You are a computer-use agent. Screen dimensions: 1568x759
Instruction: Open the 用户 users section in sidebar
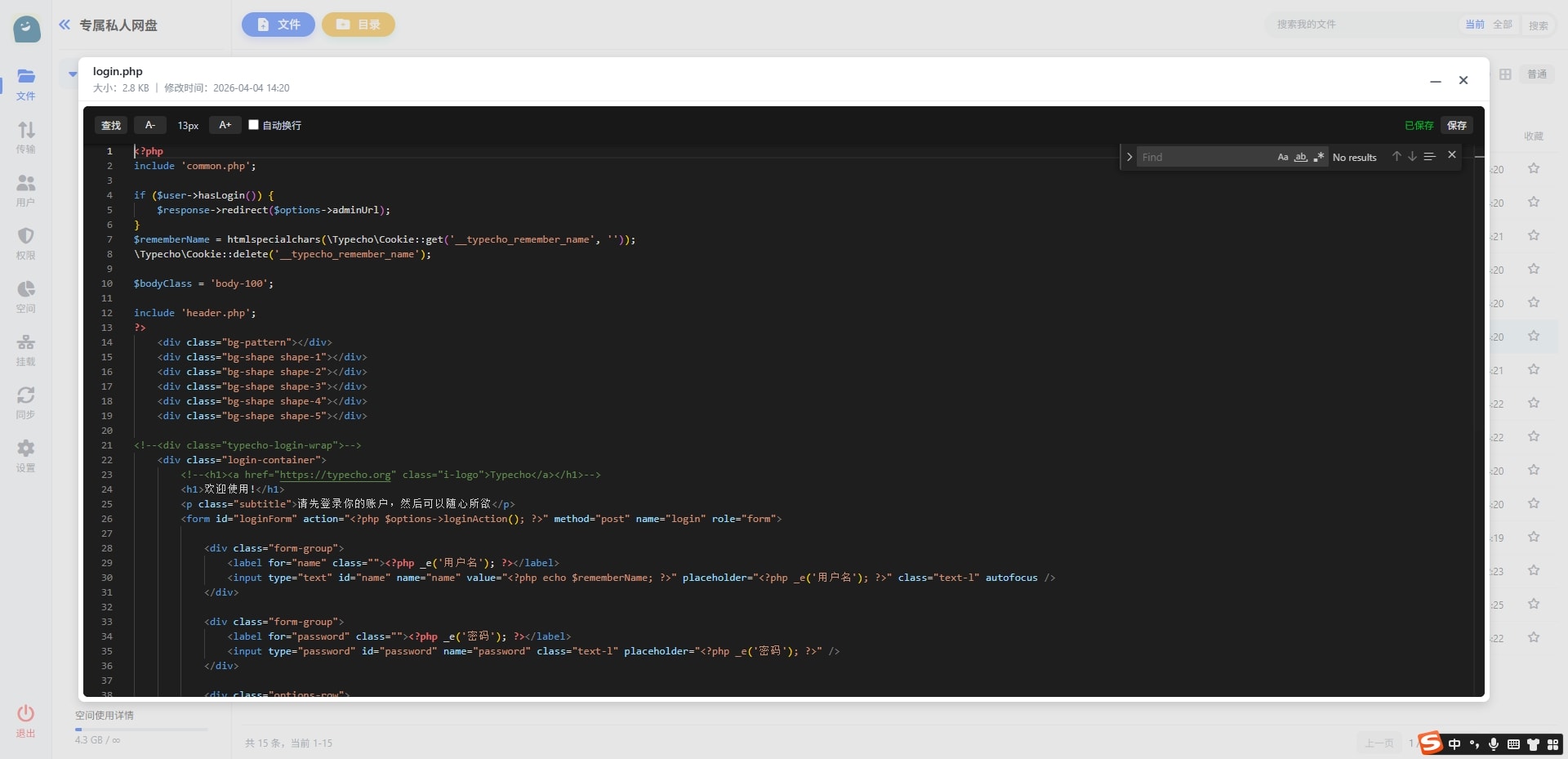click(x=26, y=189)
